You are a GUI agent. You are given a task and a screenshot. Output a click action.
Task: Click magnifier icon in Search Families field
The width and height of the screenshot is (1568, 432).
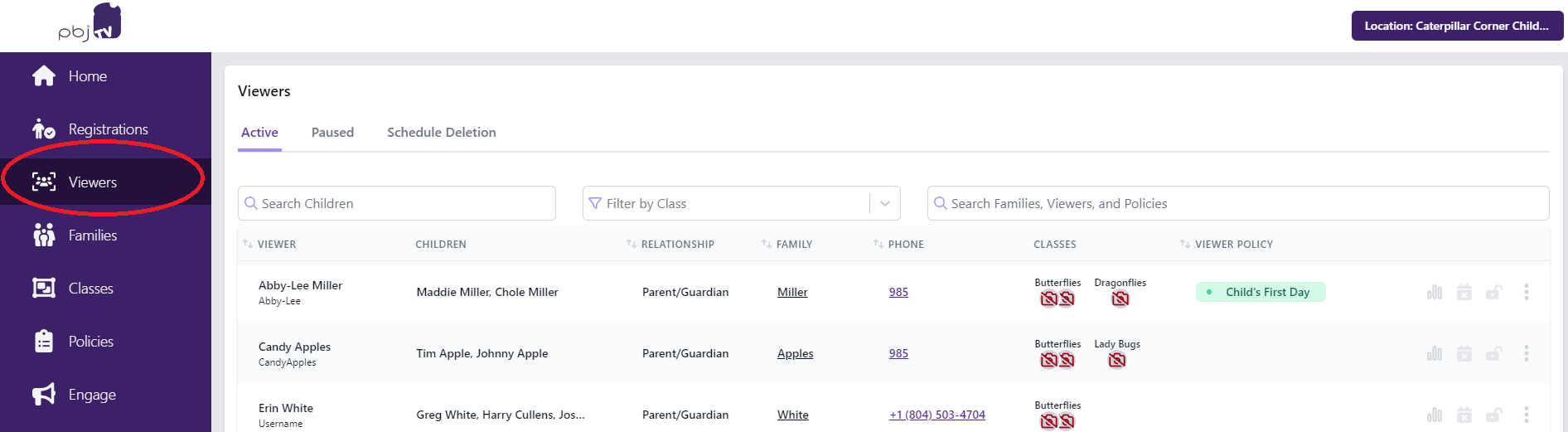point(941,203)
